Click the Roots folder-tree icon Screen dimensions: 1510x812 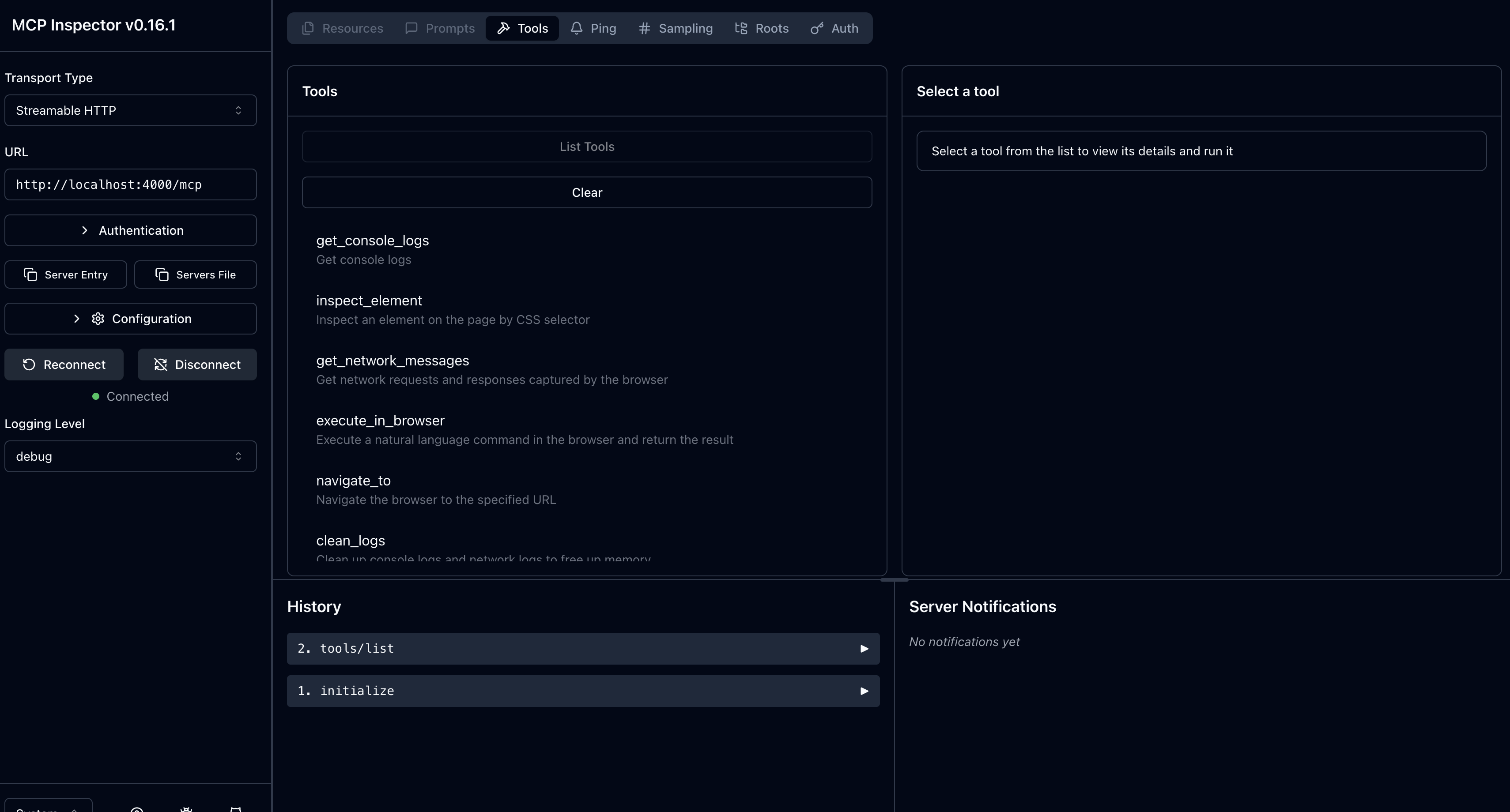(x=741, y=28)
